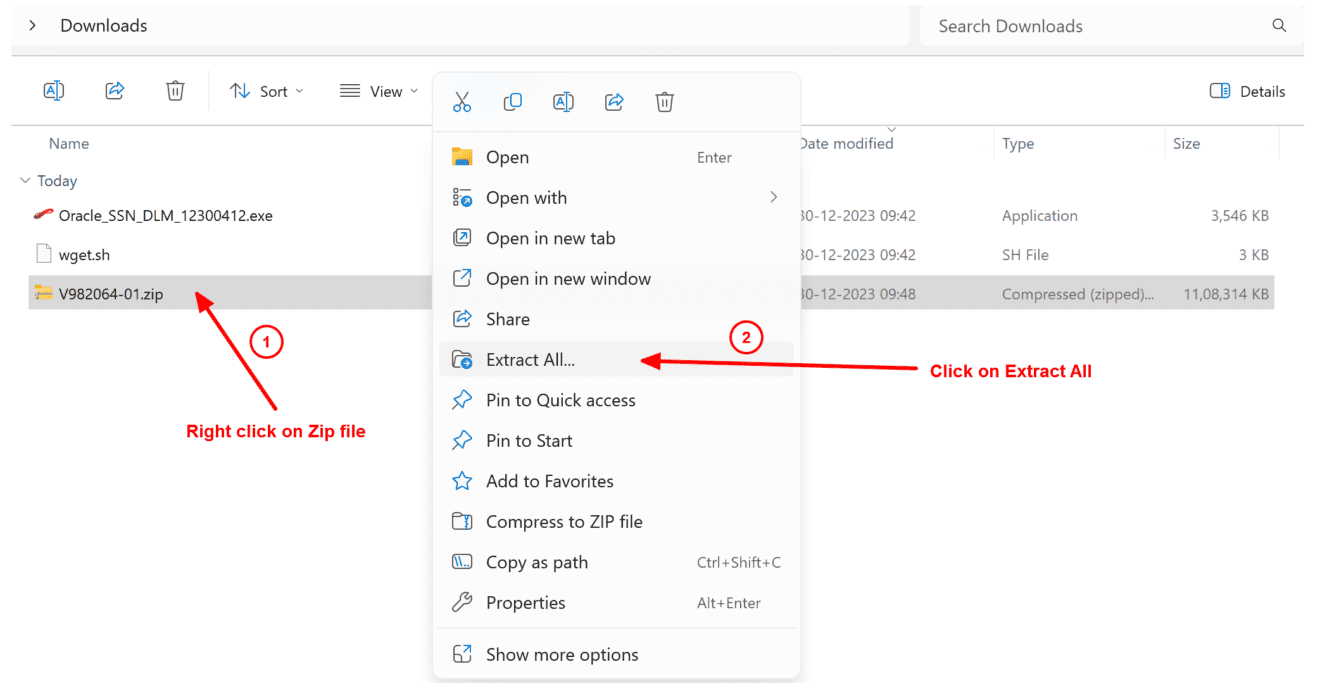
Task: Click Show more options
Action: (562, 654)
